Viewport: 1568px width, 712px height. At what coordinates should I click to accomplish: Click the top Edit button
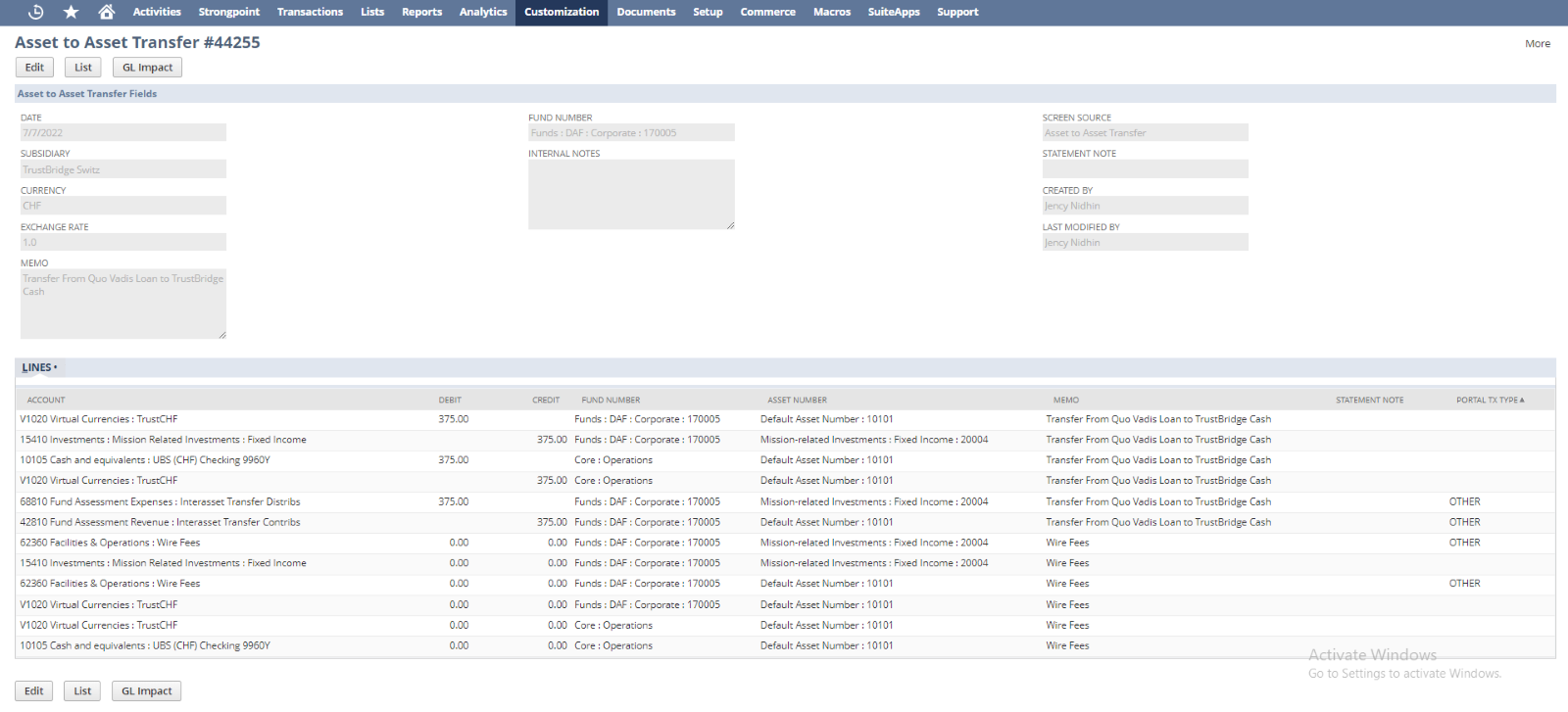pyautogui.click(x=34, y=68)
